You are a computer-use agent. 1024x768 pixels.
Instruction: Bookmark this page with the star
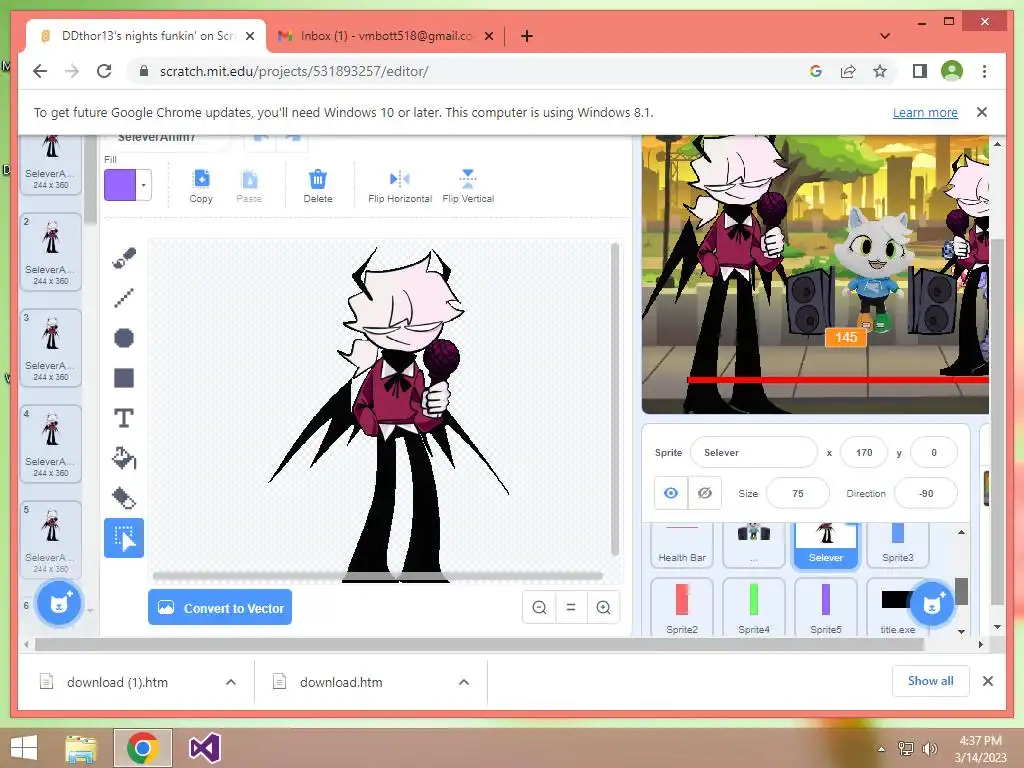(x=880, y=71)
